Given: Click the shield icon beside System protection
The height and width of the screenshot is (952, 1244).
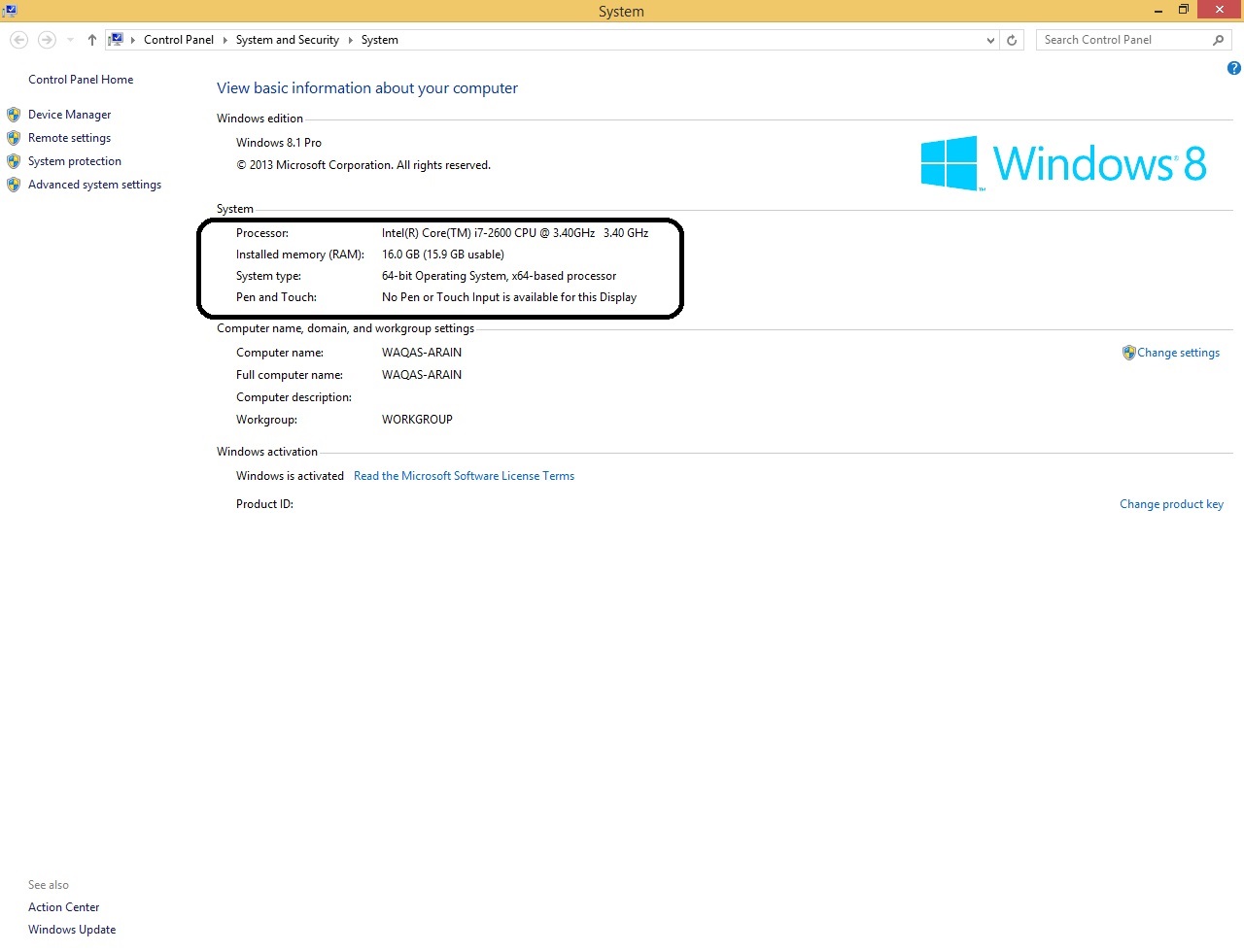Looking at the screenshot, I should click(x=14, y=161).
